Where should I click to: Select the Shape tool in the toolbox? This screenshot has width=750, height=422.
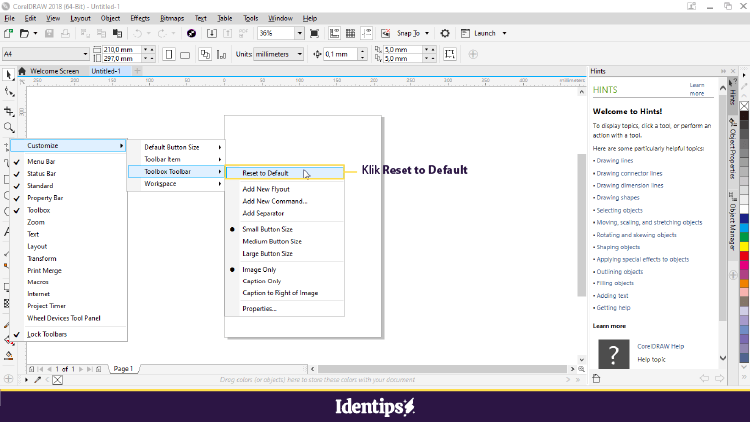tap(8, 93)
